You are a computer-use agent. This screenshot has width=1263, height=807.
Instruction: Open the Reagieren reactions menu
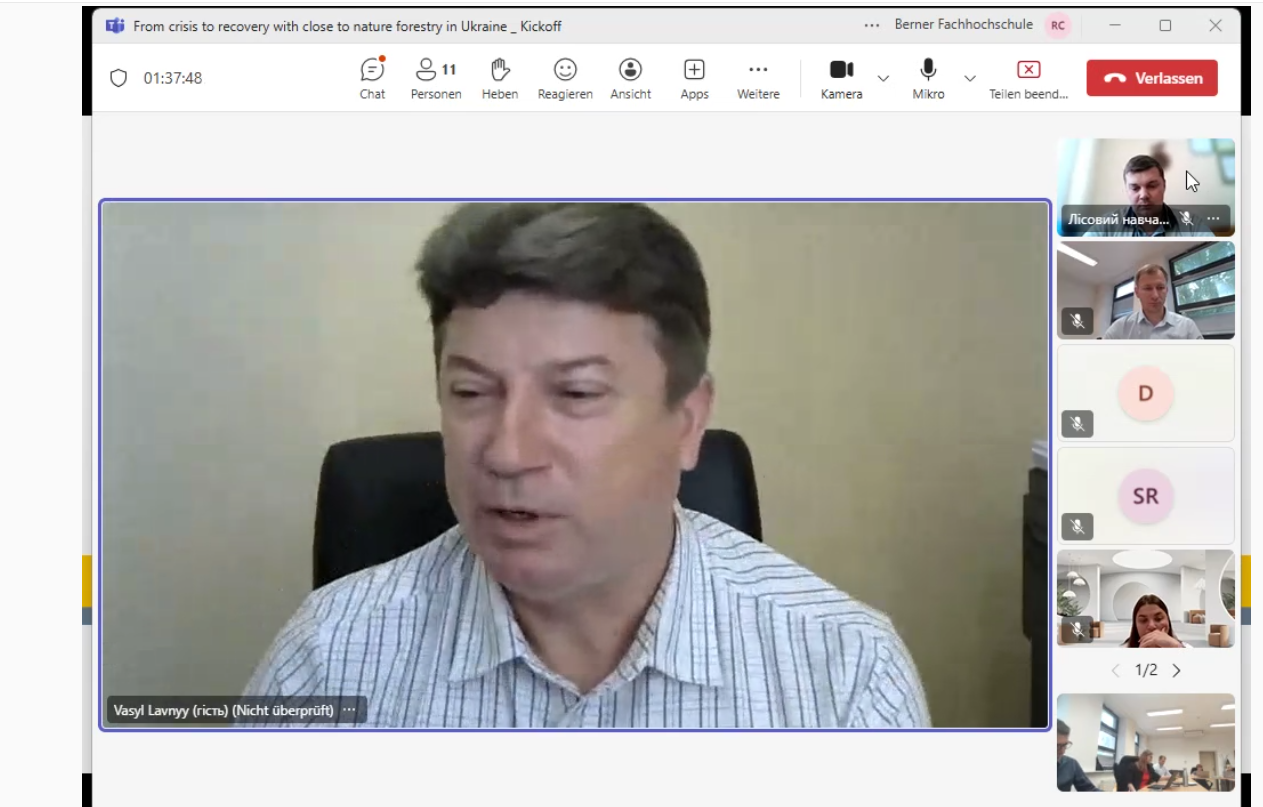565,78
